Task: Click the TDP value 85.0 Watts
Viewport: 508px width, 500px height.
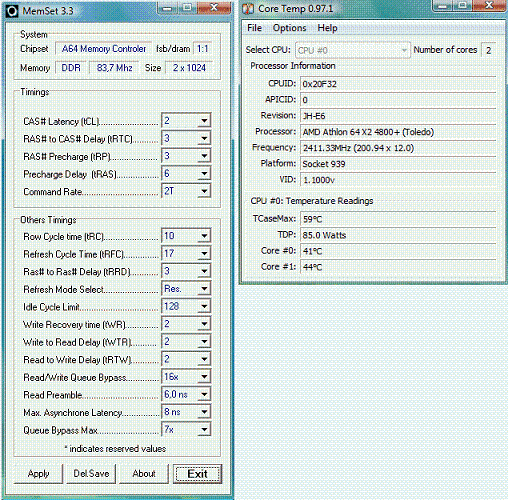Action: 398,235
